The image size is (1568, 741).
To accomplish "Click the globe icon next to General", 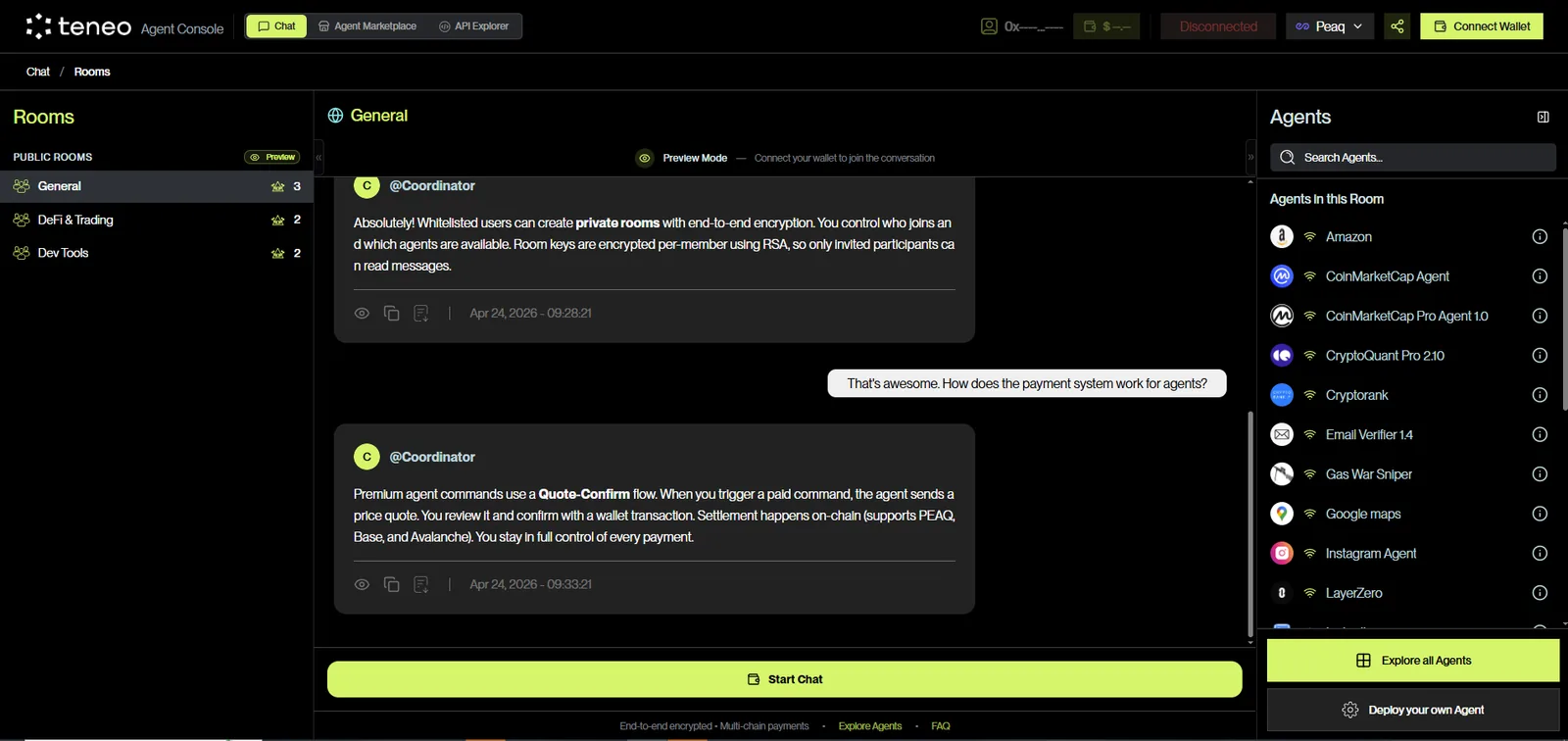I will point(335,116).
